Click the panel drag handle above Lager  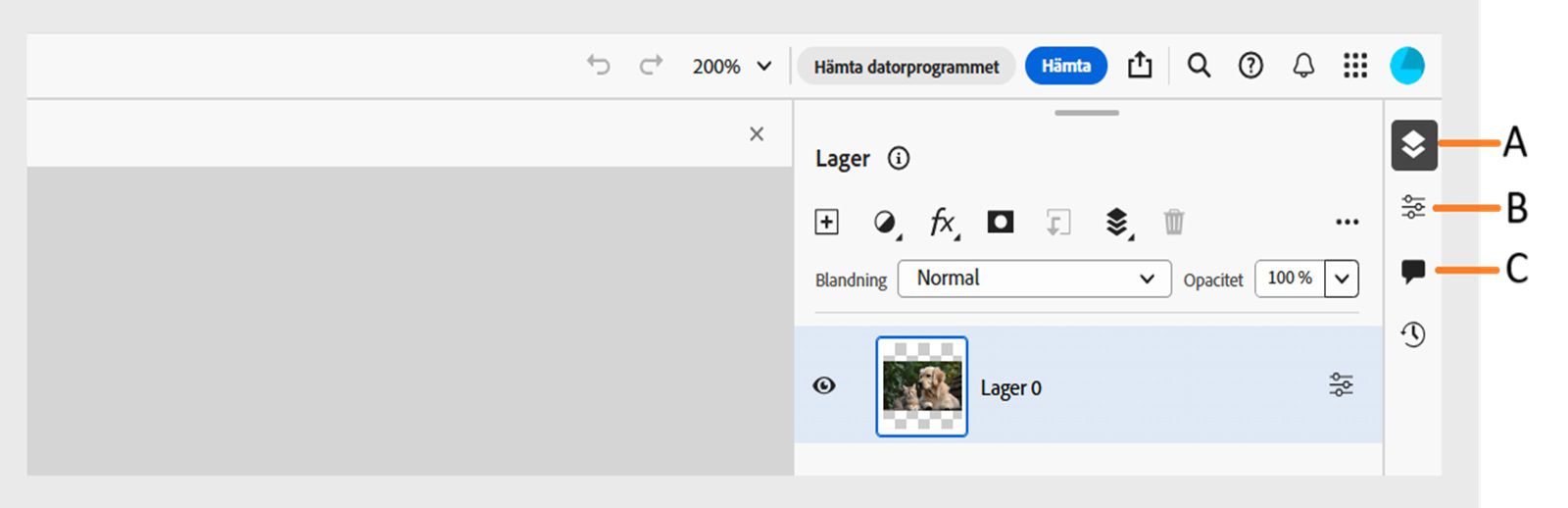pos(1087,113)
